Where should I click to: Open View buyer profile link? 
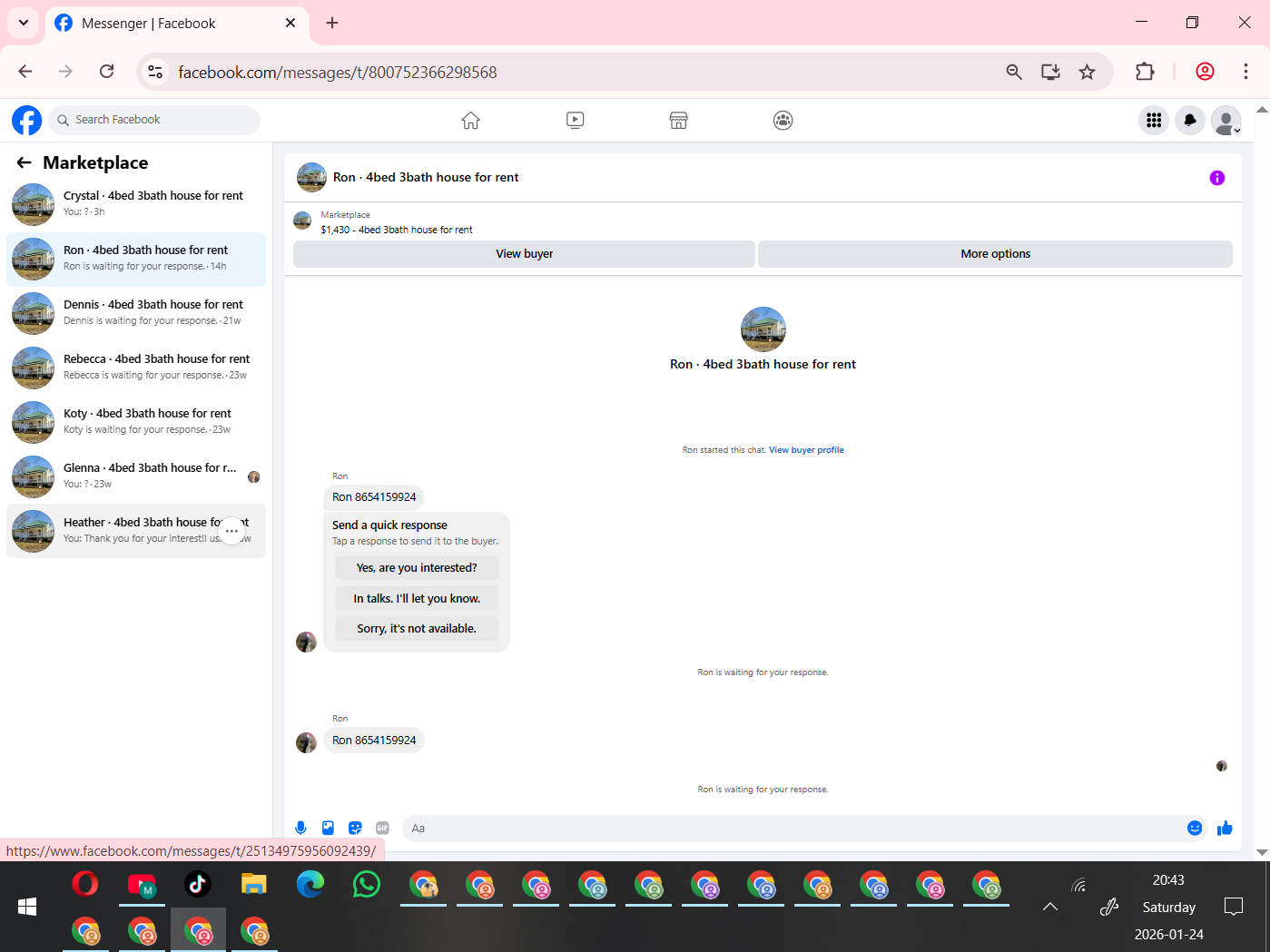806,450
